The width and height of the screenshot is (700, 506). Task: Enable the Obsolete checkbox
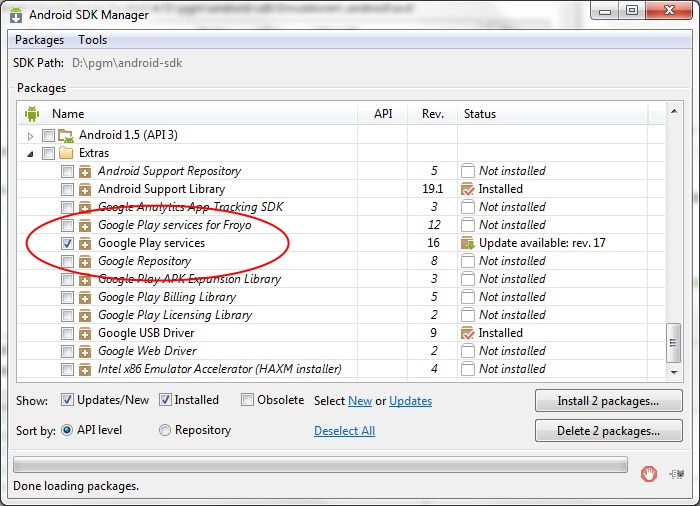(247, 400)
